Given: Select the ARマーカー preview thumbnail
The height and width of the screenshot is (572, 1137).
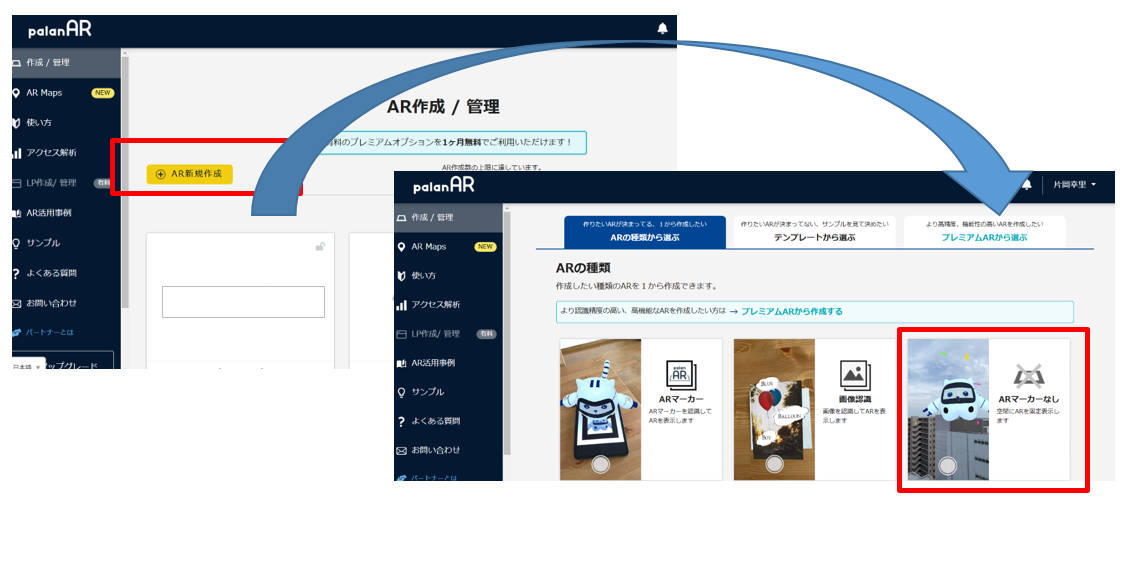Looking at the screenshot, I should tap(600, 410).
